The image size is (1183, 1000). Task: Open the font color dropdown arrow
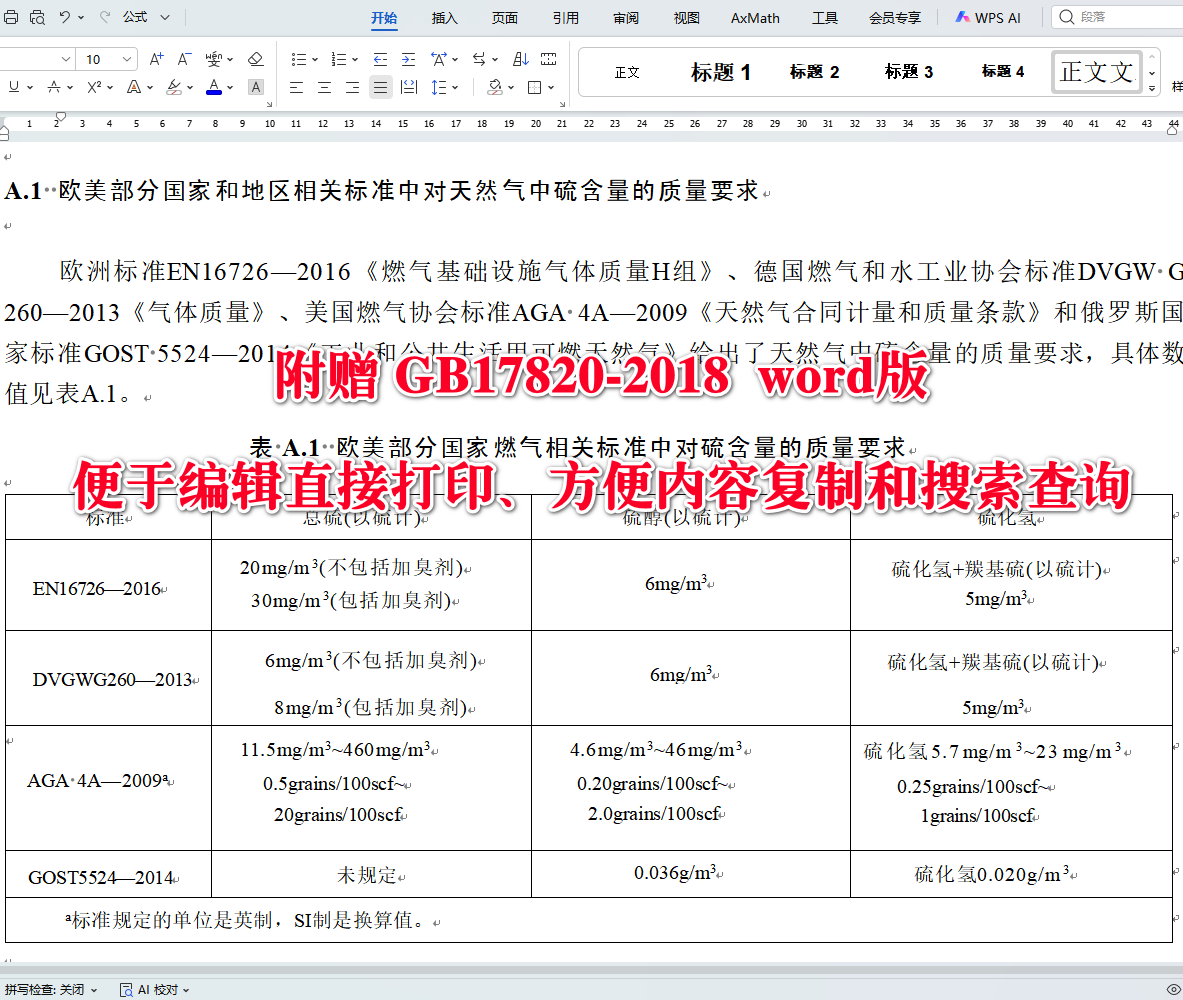[228, 87]
